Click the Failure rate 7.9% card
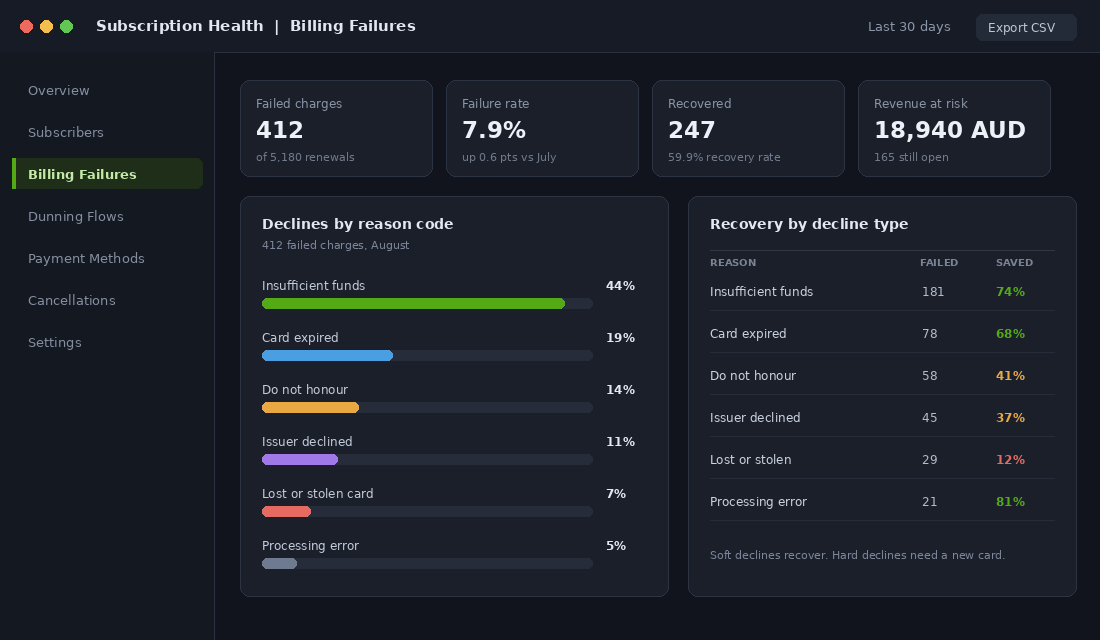 542,128
